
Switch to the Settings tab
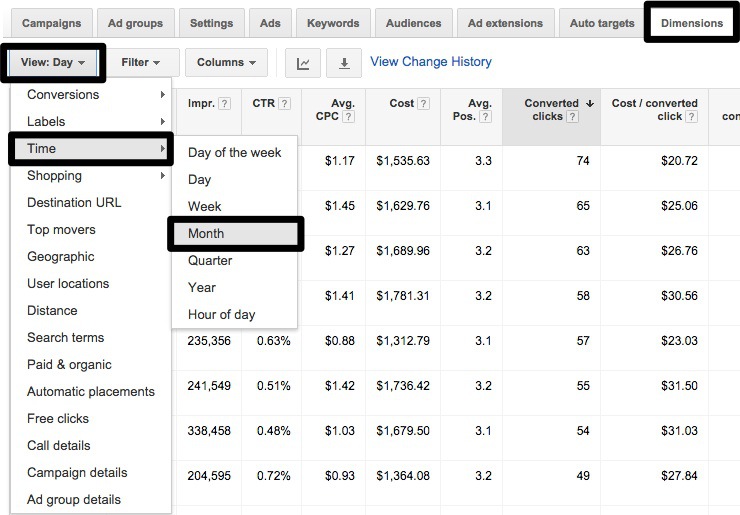[211, 23]
